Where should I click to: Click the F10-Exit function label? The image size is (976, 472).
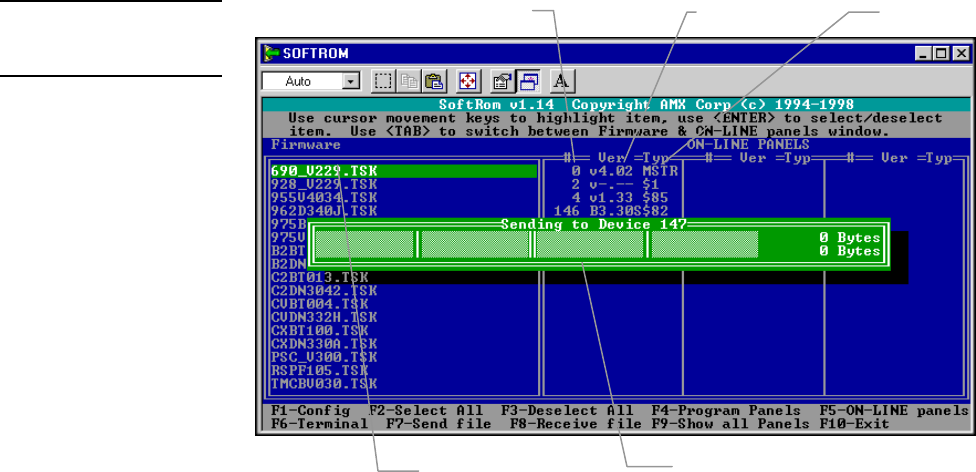[x=854, y=424]
